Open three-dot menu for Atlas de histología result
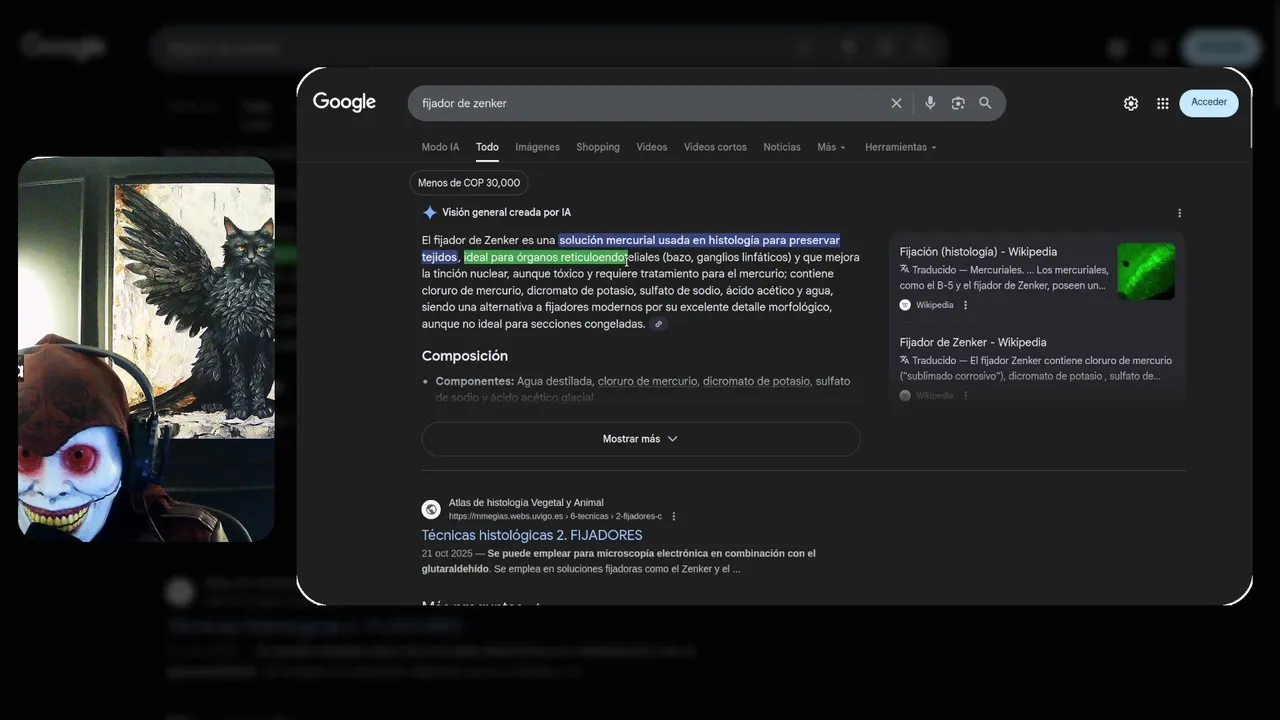 pos(673,516)
